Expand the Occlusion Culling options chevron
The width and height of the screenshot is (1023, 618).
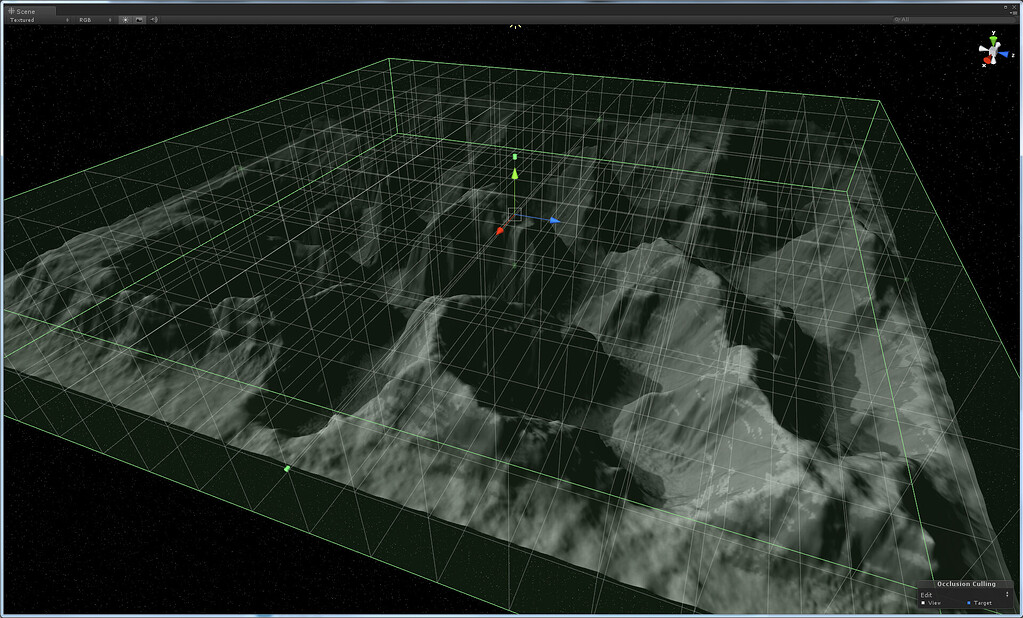point(1007,594)
